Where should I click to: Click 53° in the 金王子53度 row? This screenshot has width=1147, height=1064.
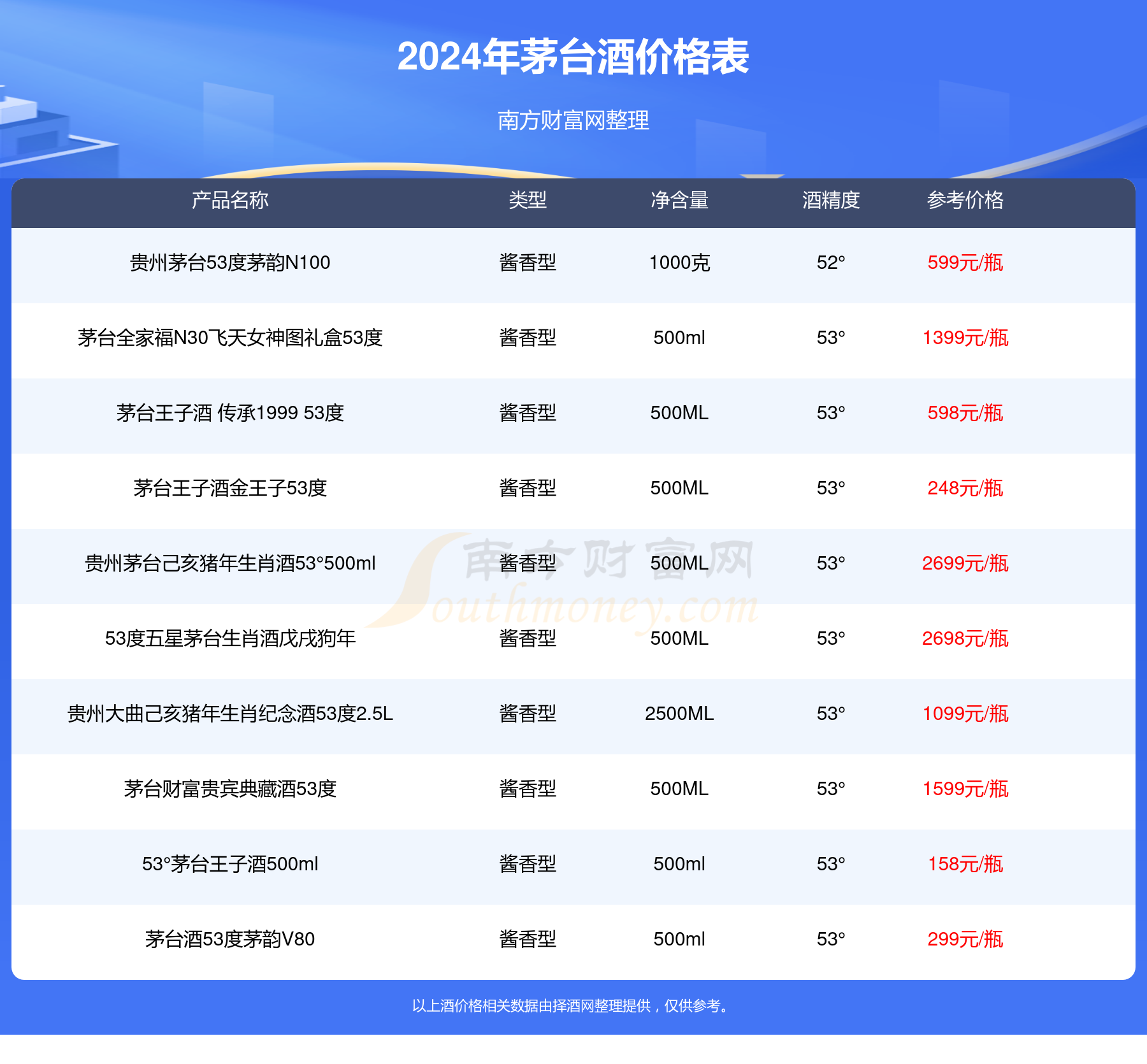pos(831,488)
